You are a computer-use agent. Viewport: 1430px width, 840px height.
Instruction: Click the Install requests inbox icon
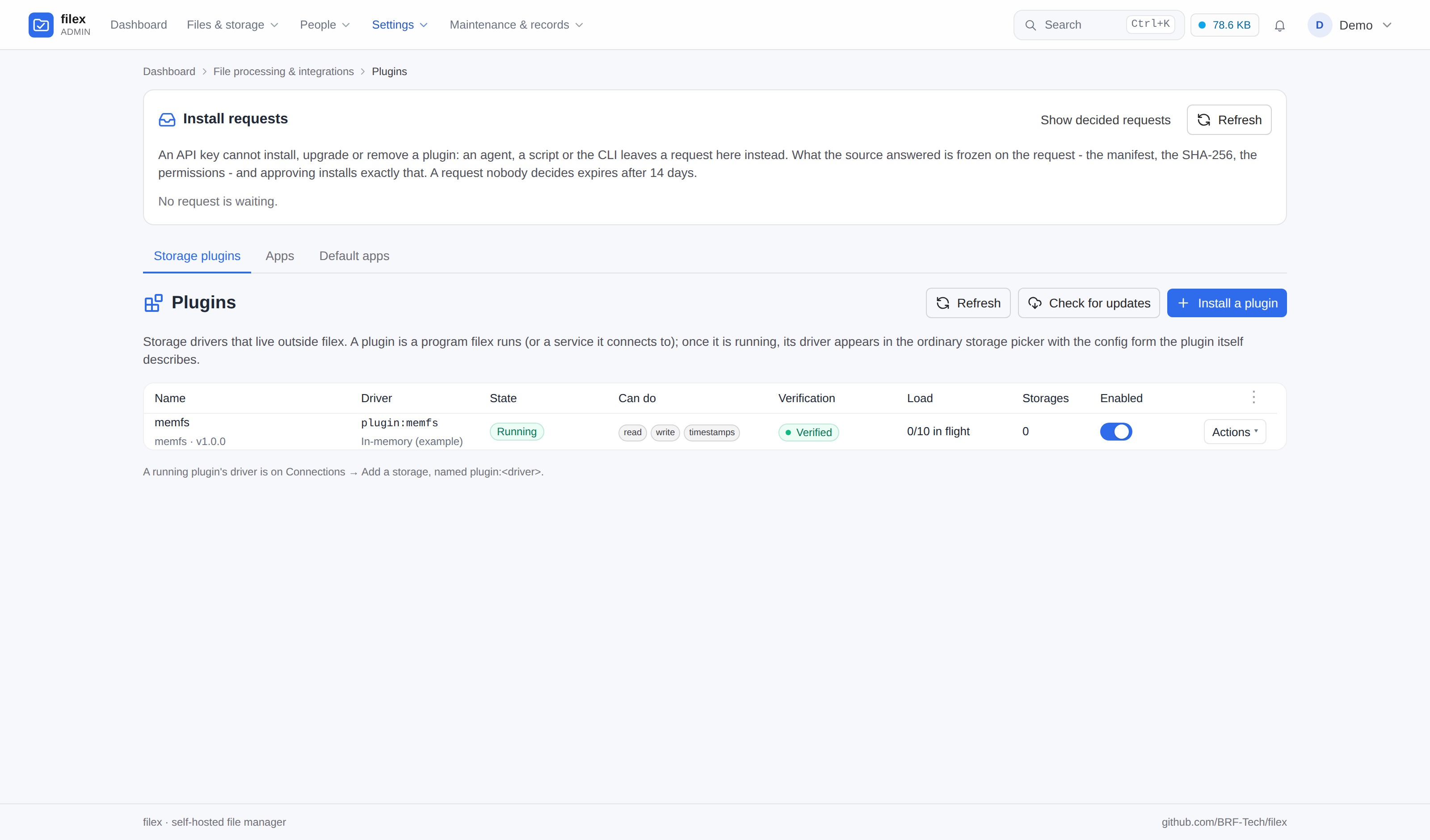(x=167, y=119)
